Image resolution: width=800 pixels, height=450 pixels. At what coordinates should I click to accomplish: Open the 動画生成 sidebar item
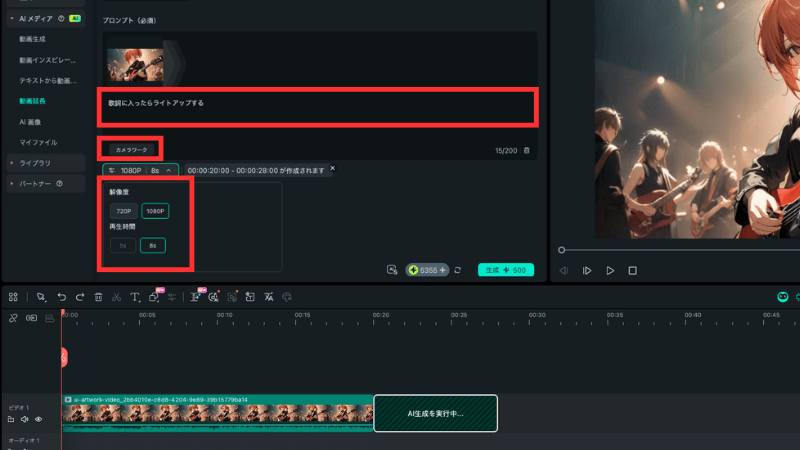pos(33,39)
